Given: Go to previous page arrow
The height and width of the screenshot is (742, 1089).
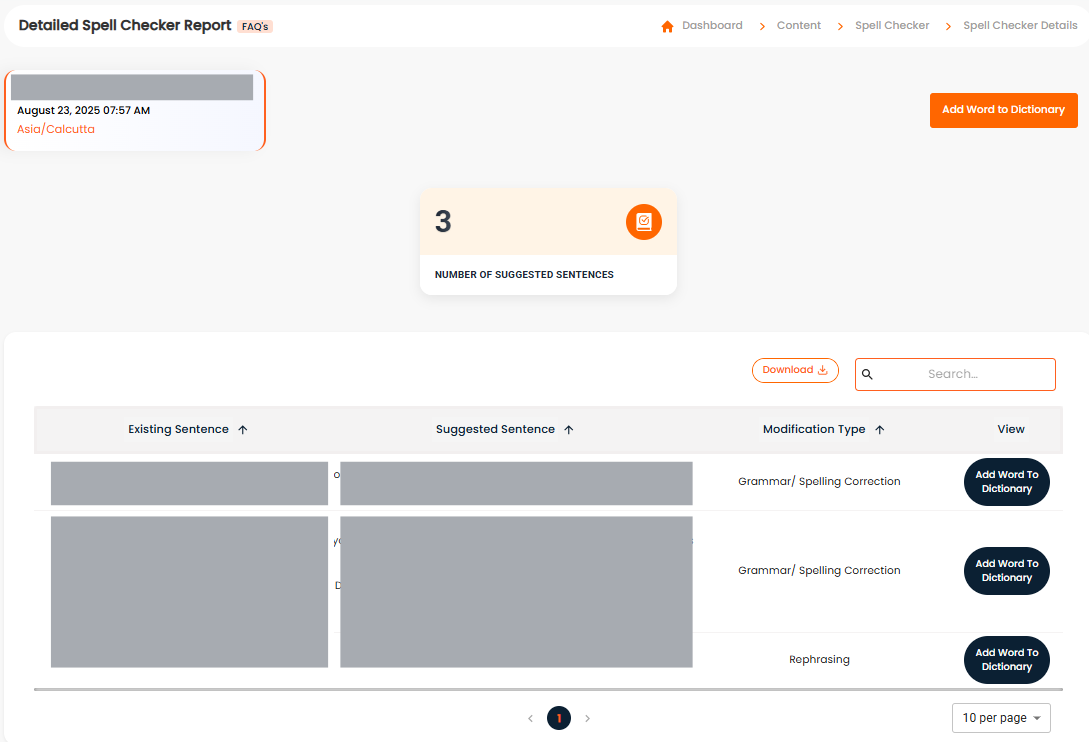Looking at the screenshot, I should tap(530, 718).
